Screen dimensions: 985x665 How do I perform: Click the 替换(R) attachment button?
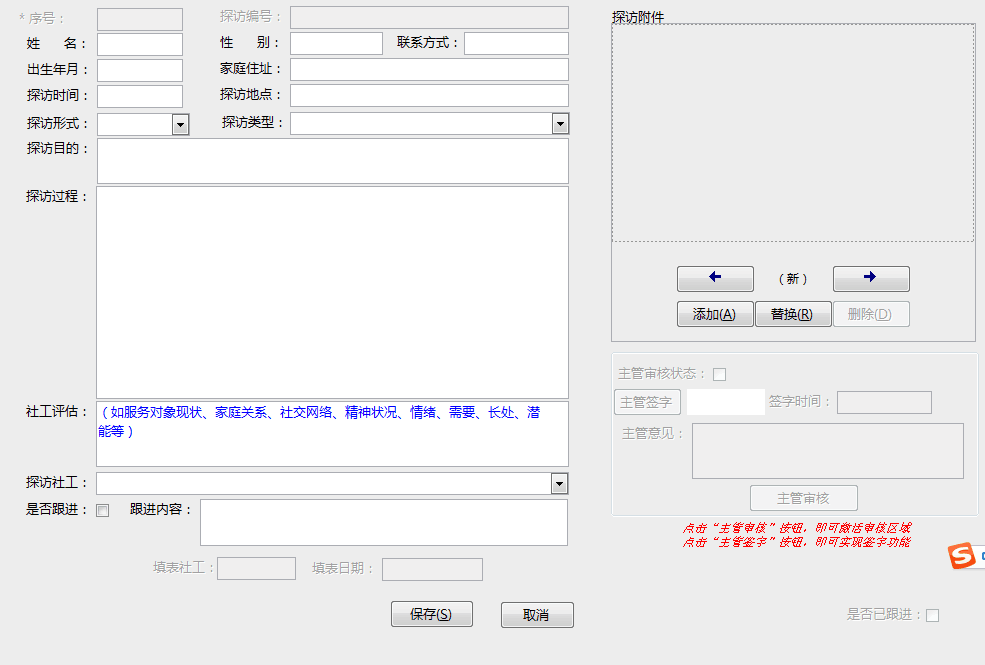click(793, 314)
